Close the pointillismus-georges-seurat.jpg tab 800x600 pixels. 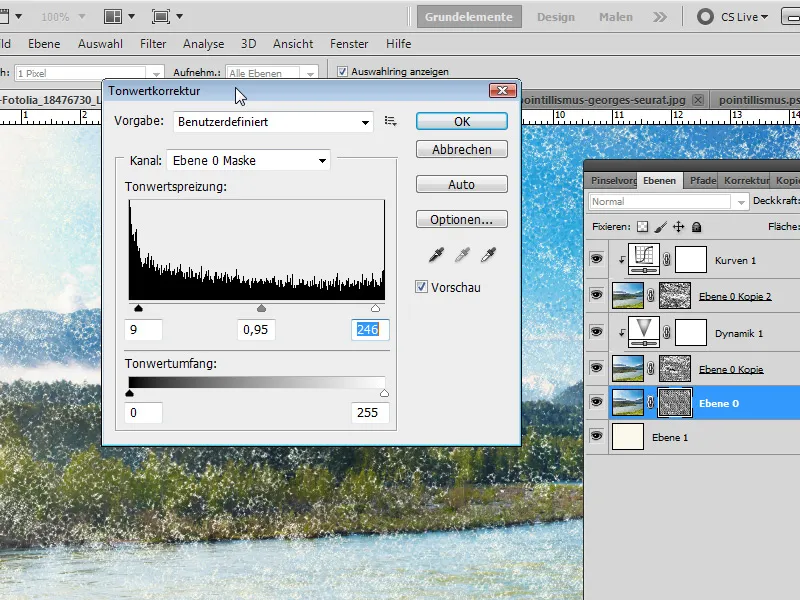698,100
